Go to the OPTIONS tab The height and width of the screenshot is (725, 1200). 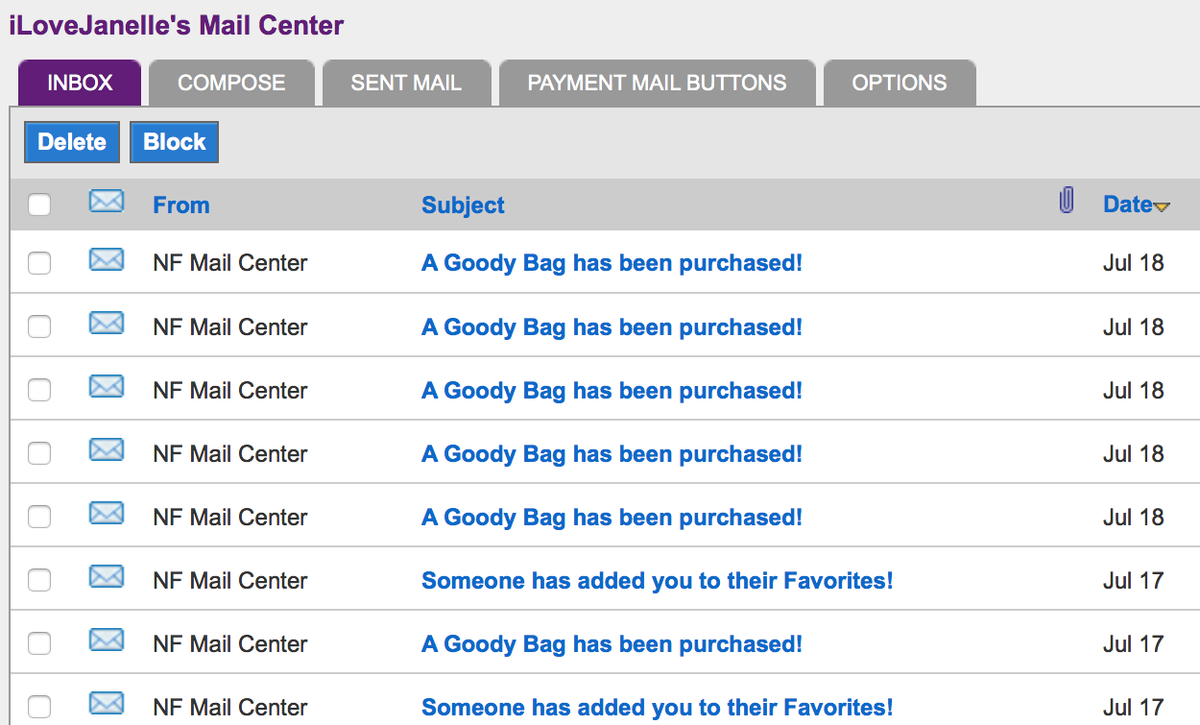pos(899,83)
